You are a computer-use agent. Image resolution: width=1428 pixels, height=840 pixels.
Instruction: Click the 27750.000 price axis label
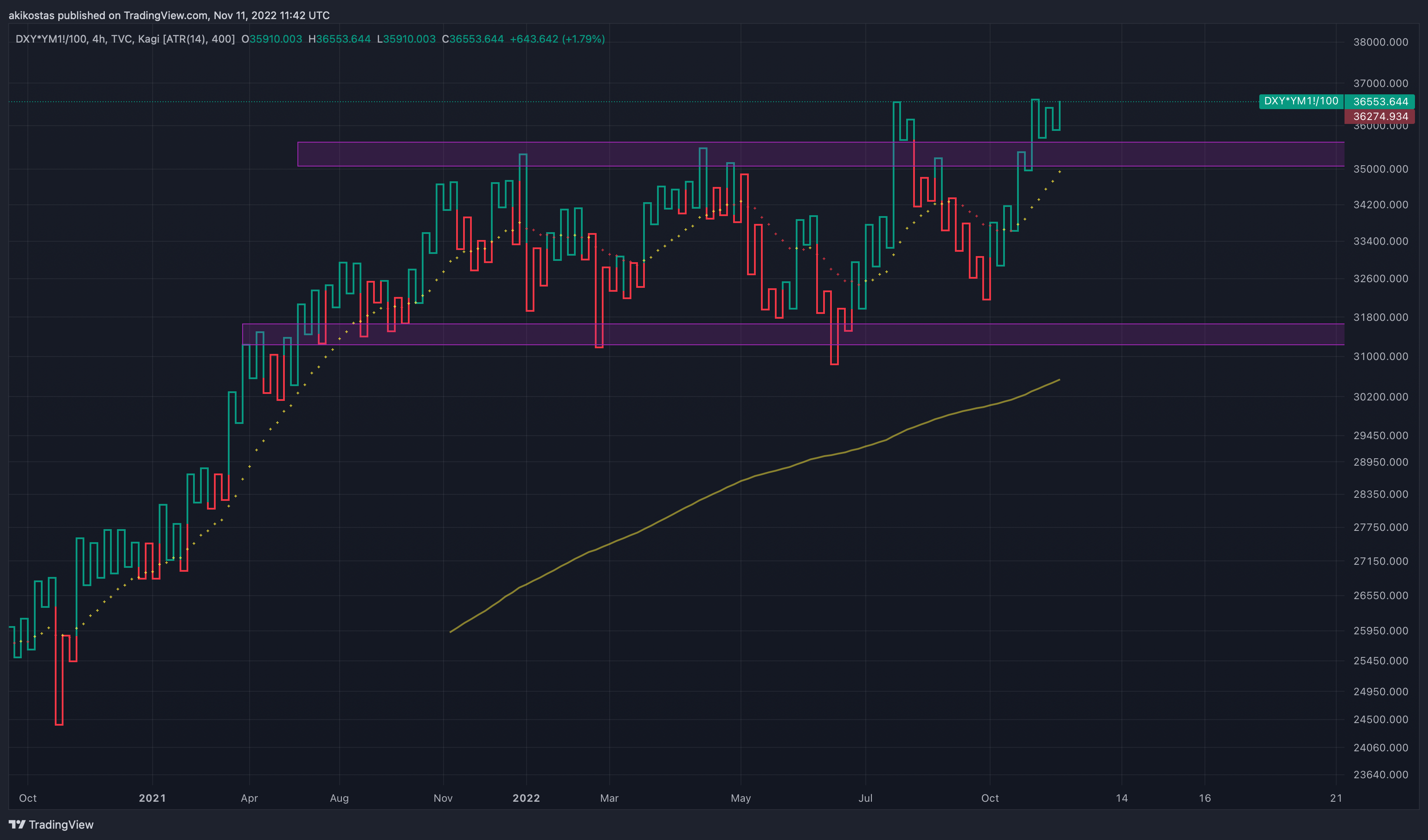(1381, 527)
